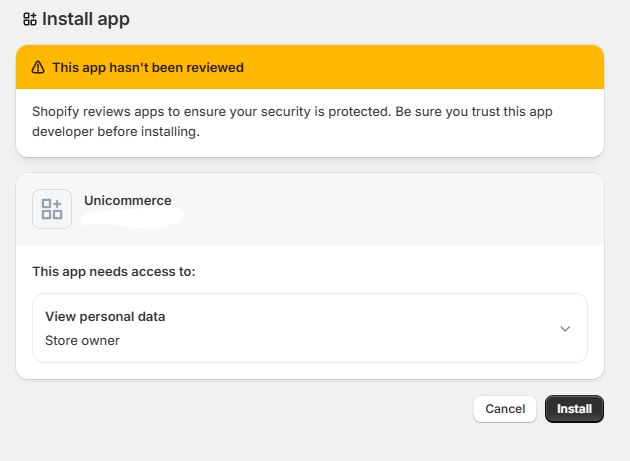Click the yellow warning banner background
This screenshot has height=461, width=630.
click(x=420, y=67)
